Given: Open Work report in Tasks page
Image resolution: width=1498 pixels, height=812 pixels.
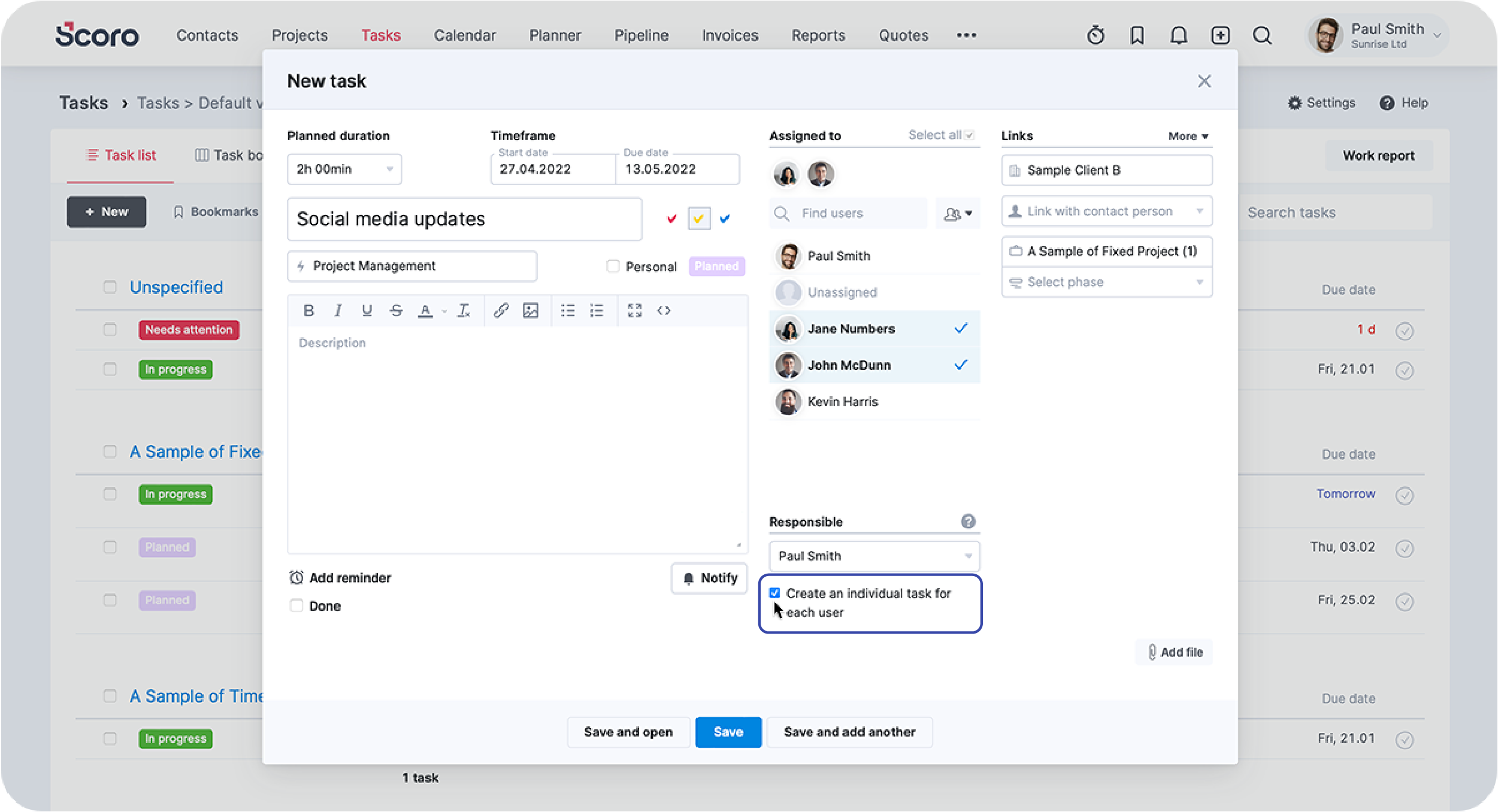Looking at the screenshot, I should pyautogui.click(x=1378, y=156).
